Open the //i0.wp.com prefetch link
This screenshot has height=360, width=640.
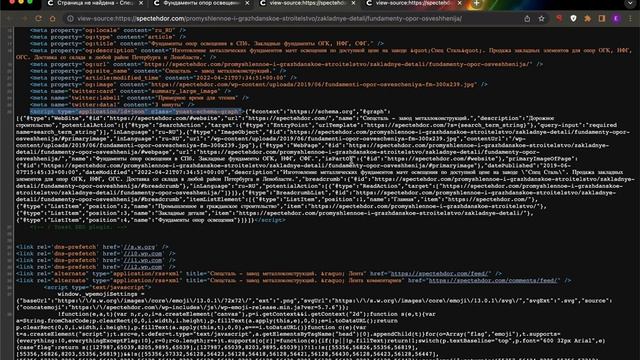point(142,253)
